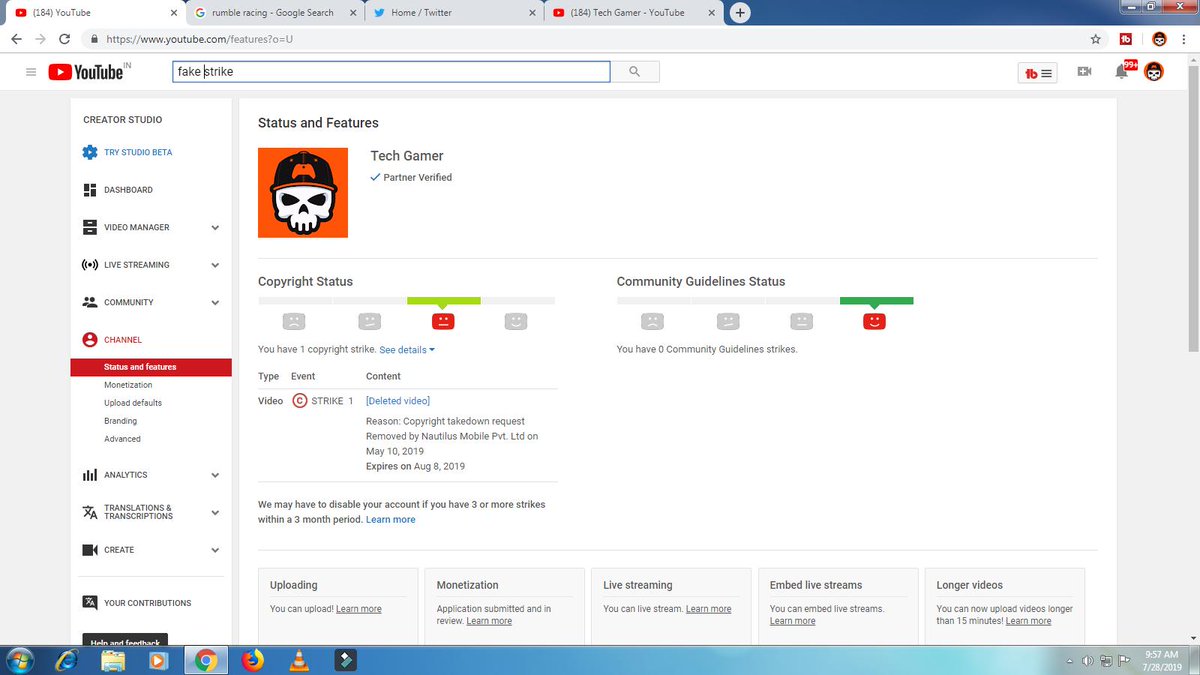The width and height of the screenshot is (1200, 675).
Task: Expand the Video Manager section
Action: tap(215, 228)
